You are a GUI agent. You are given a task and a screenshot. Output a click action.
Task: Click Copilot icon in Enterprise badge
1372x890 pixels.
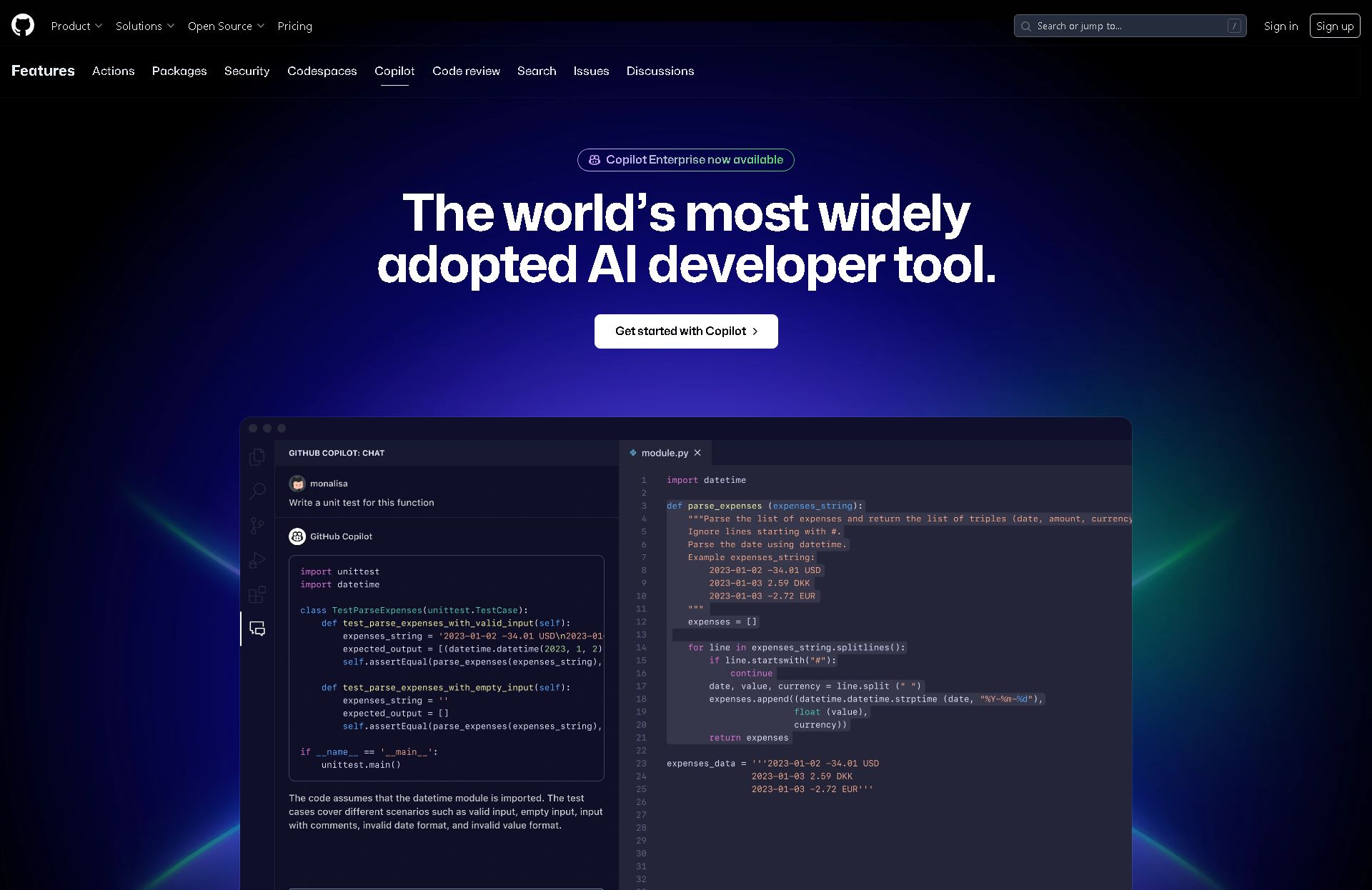[x=594, y=160]
